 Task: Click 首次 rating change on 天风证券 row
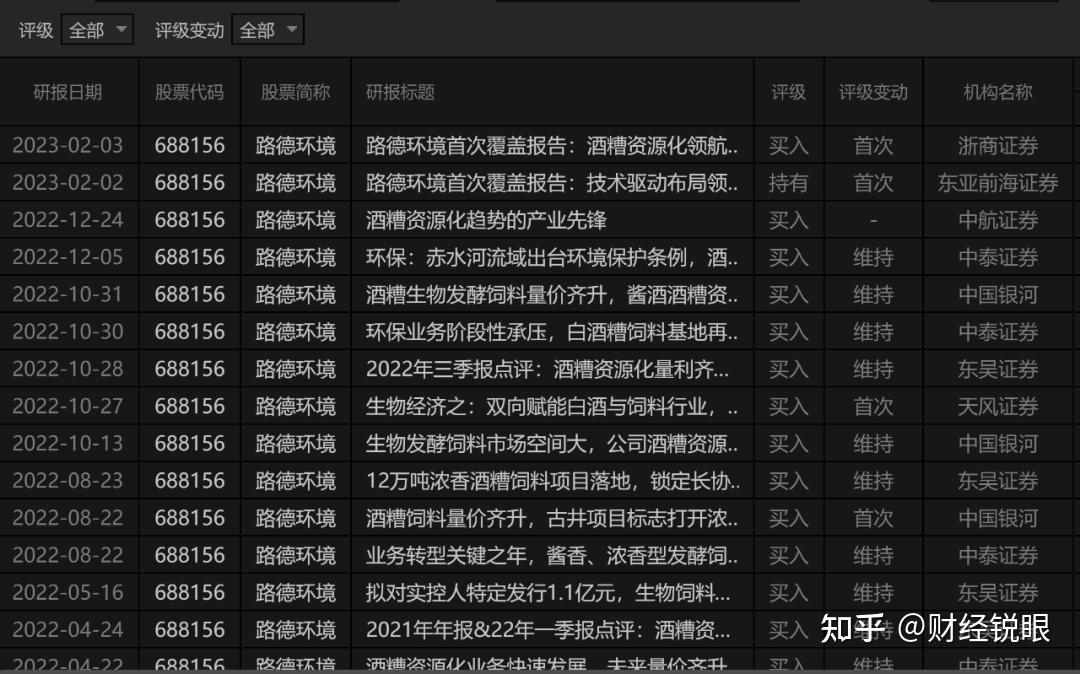tap(872, 405)
